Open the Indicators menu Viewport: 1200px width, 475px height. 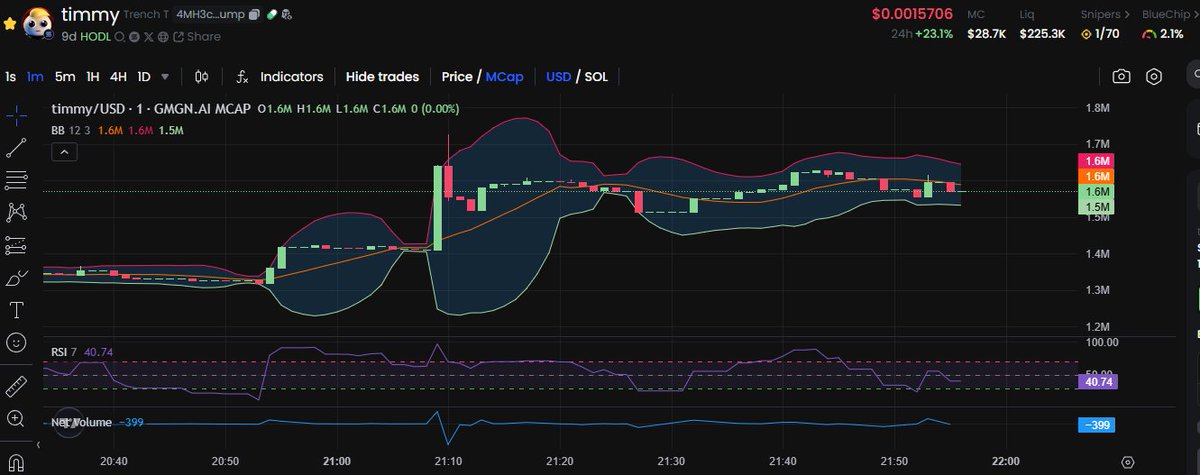point(292,77)
